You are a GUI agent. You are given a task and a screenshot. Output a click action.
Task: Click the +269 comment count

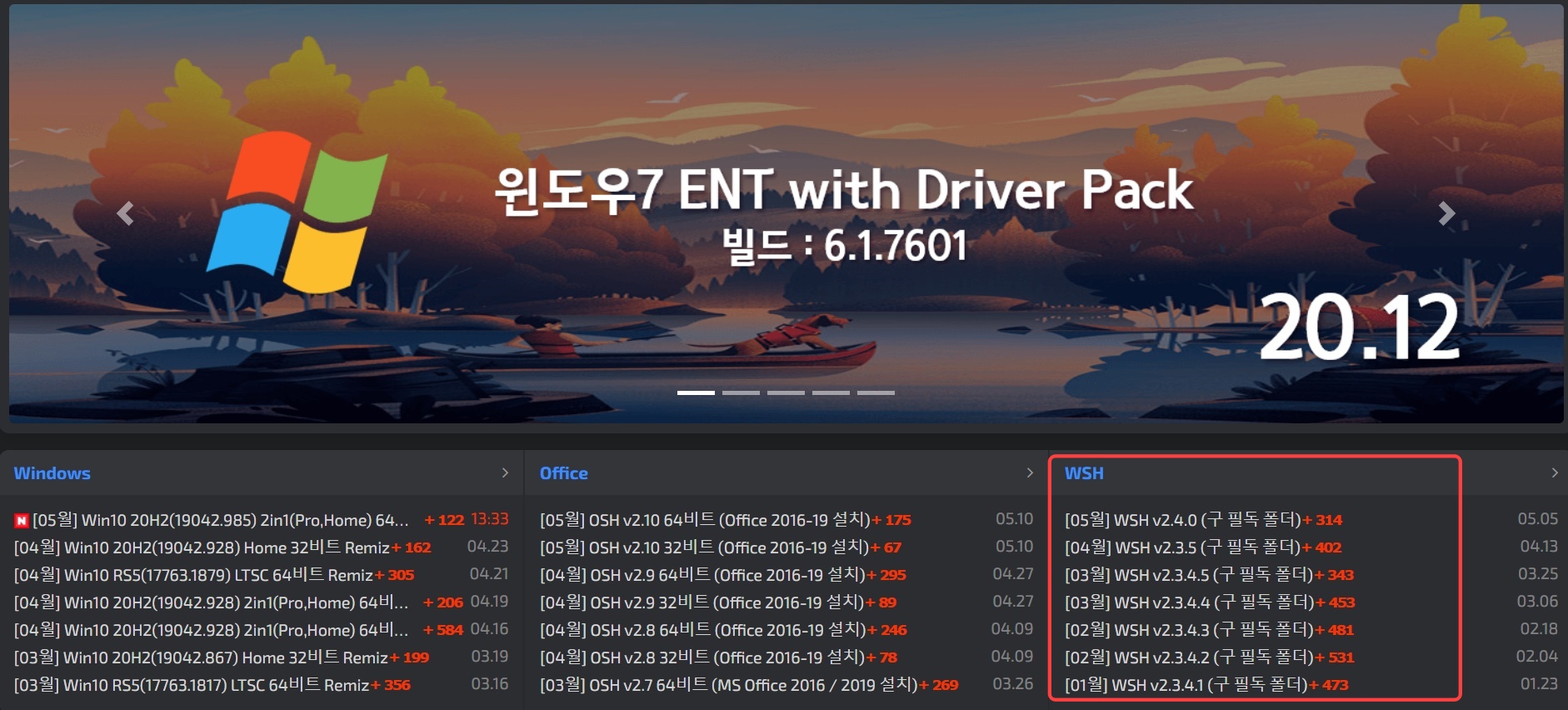939,685
